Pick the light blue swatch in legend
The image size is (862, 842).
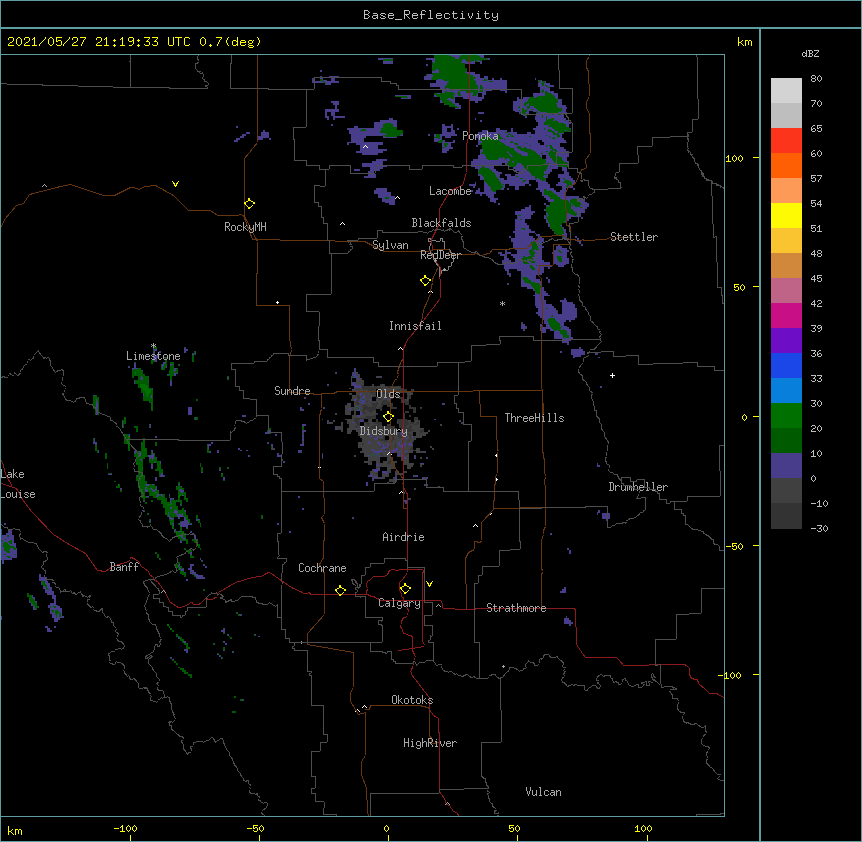point(786,391)
